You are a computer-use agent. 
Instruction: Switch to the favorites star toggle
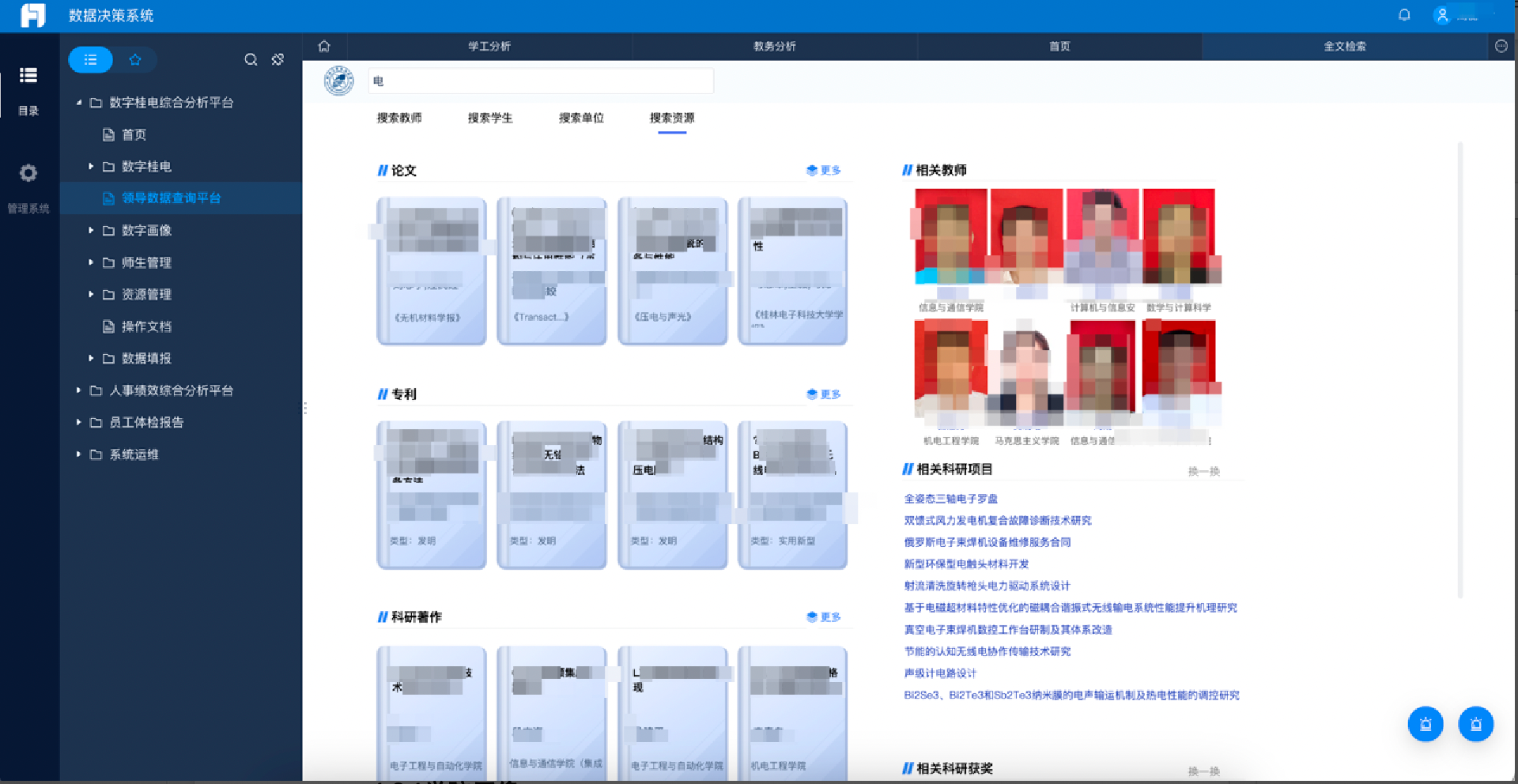point(135,59)
